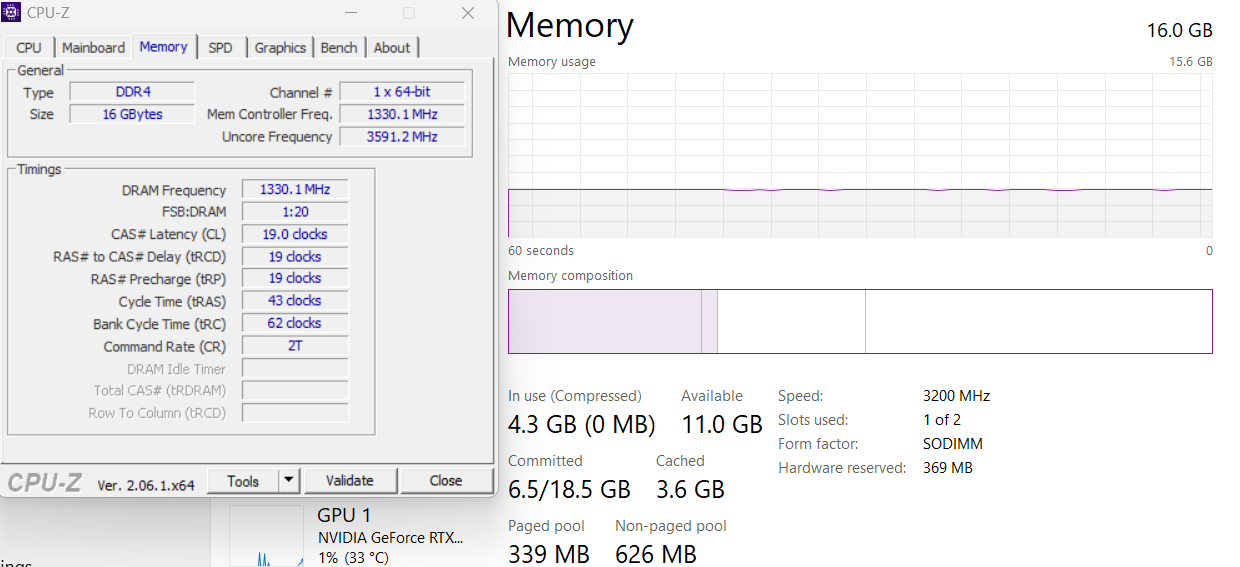Screen dimensions: 1240x567
Task: Click the DRAM Frequency value field
Action: coord(295,189)
